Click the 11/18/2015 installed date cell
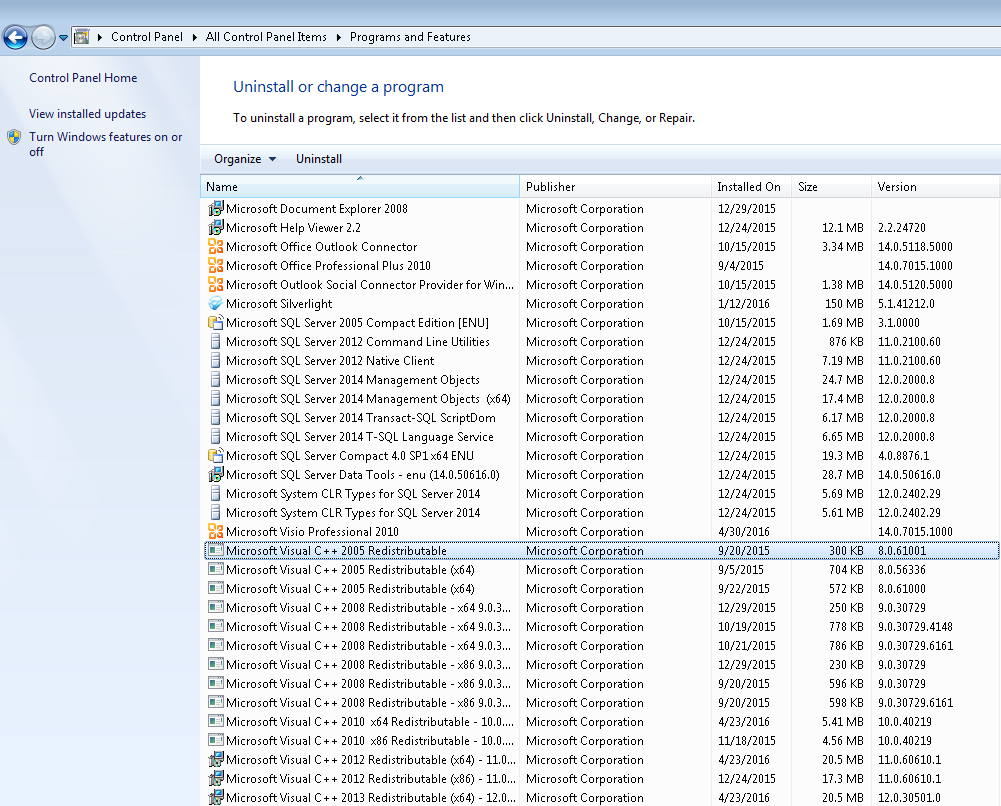The image size is (1001, 806). point(746,740)
